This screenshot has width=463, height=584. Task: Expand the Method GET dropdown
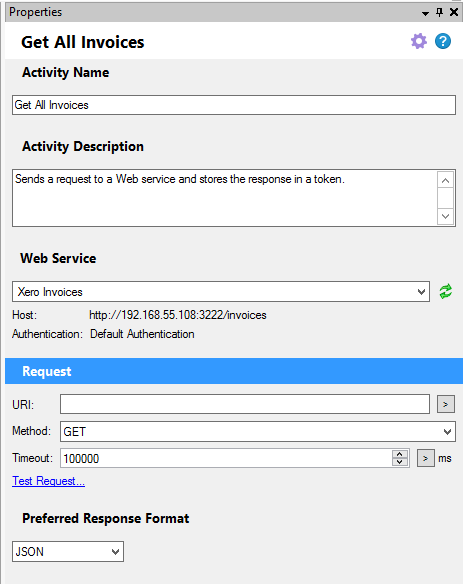click(447, 432)
